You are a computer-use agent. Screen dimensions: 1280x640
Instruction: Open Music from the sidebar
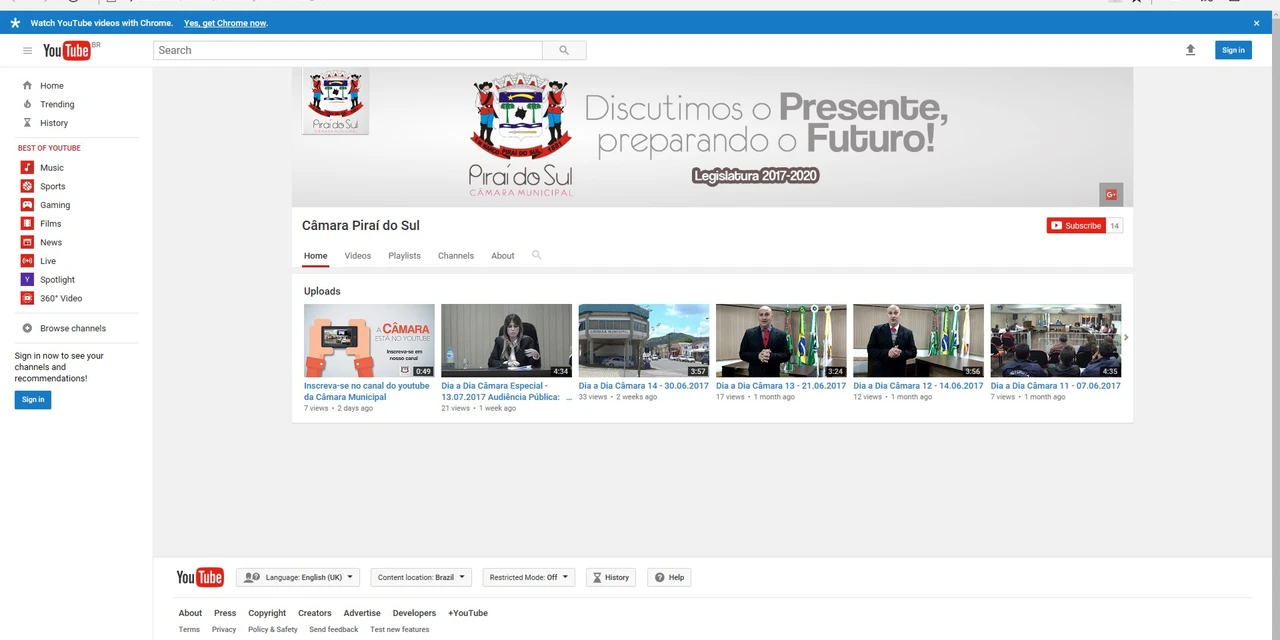point(51,167)
